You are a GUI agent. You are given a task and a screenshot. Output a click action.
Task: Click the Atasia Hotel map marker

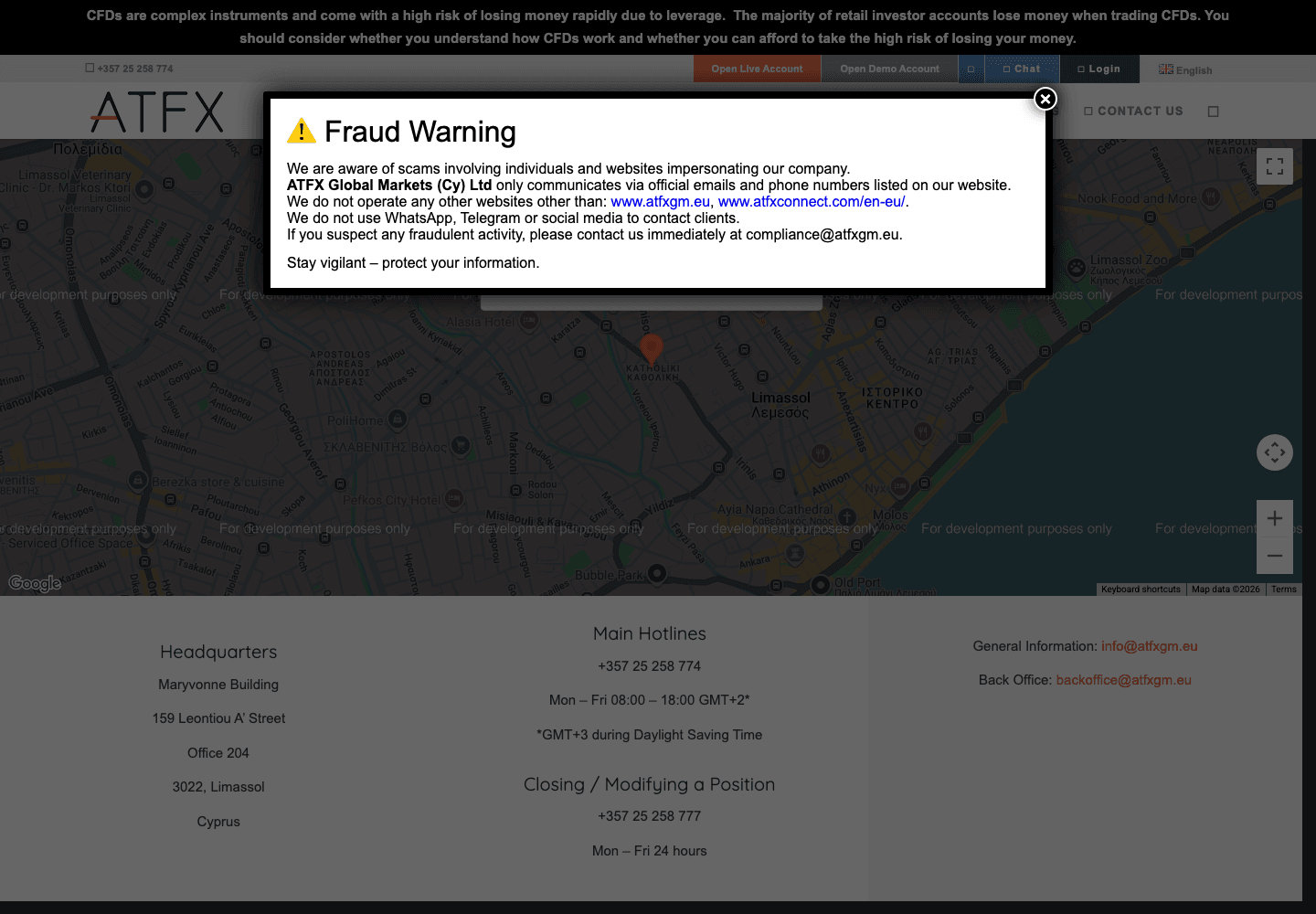pyautogui.click(x=528, y=321)
